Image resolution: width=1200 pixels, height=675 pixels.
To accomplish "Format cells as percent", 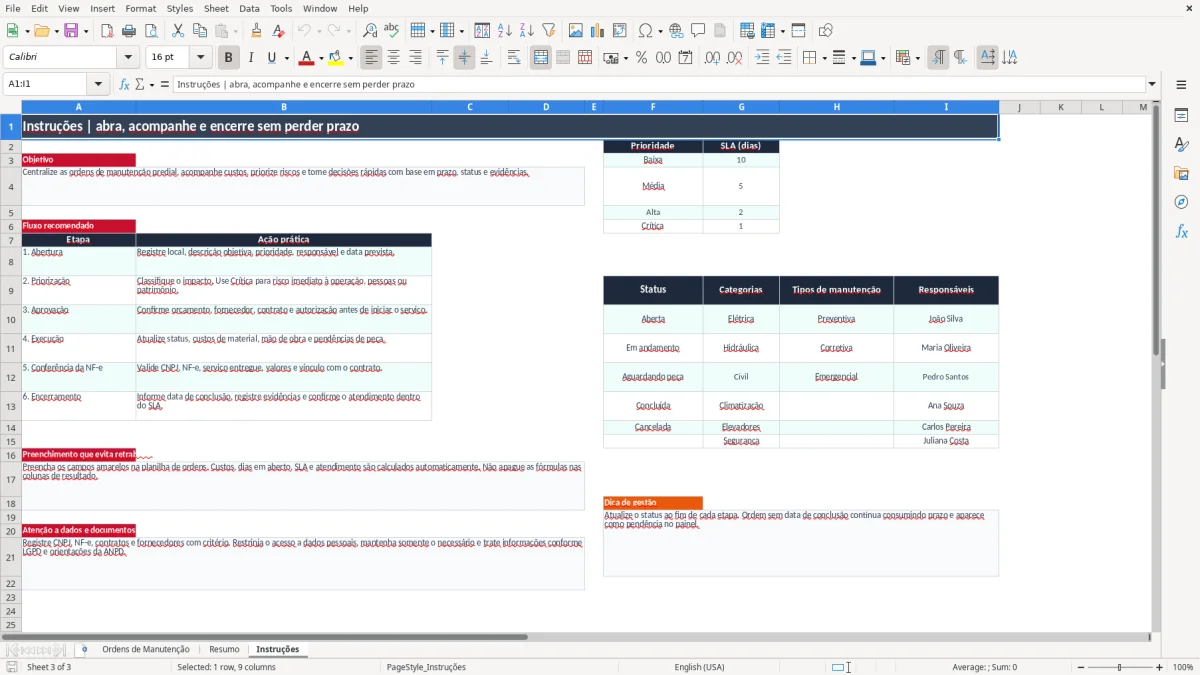I will pos(642,58).
